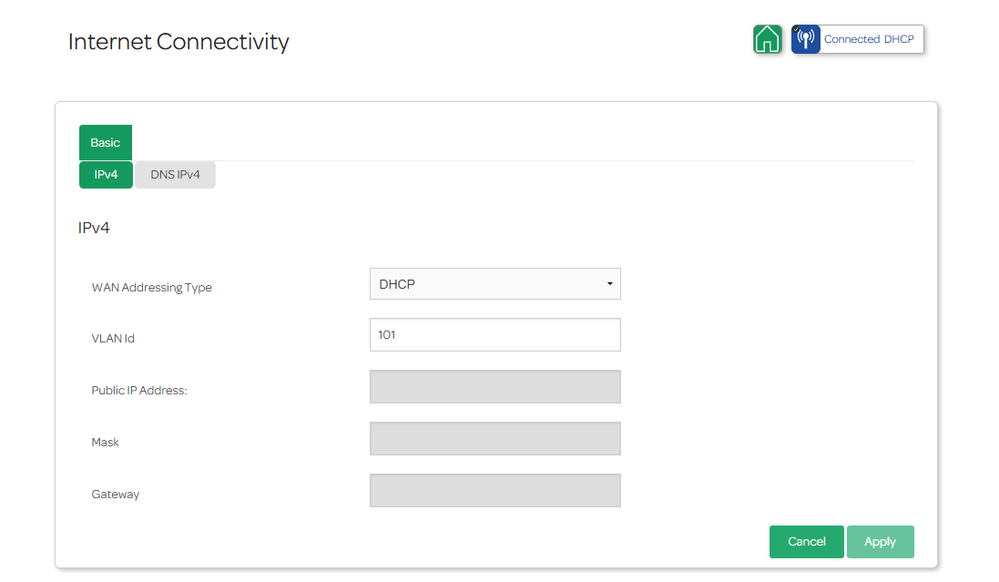Screen dimensions: 999x582
Task: Go to the home page icon
Action: (x=767, y=39)
